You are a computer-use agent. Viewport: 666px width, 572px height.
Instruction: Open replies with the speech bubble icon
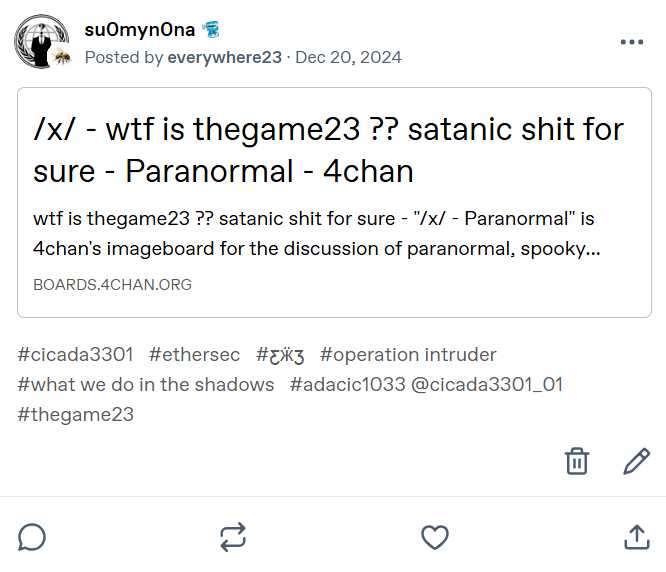(x=32, y=538)
